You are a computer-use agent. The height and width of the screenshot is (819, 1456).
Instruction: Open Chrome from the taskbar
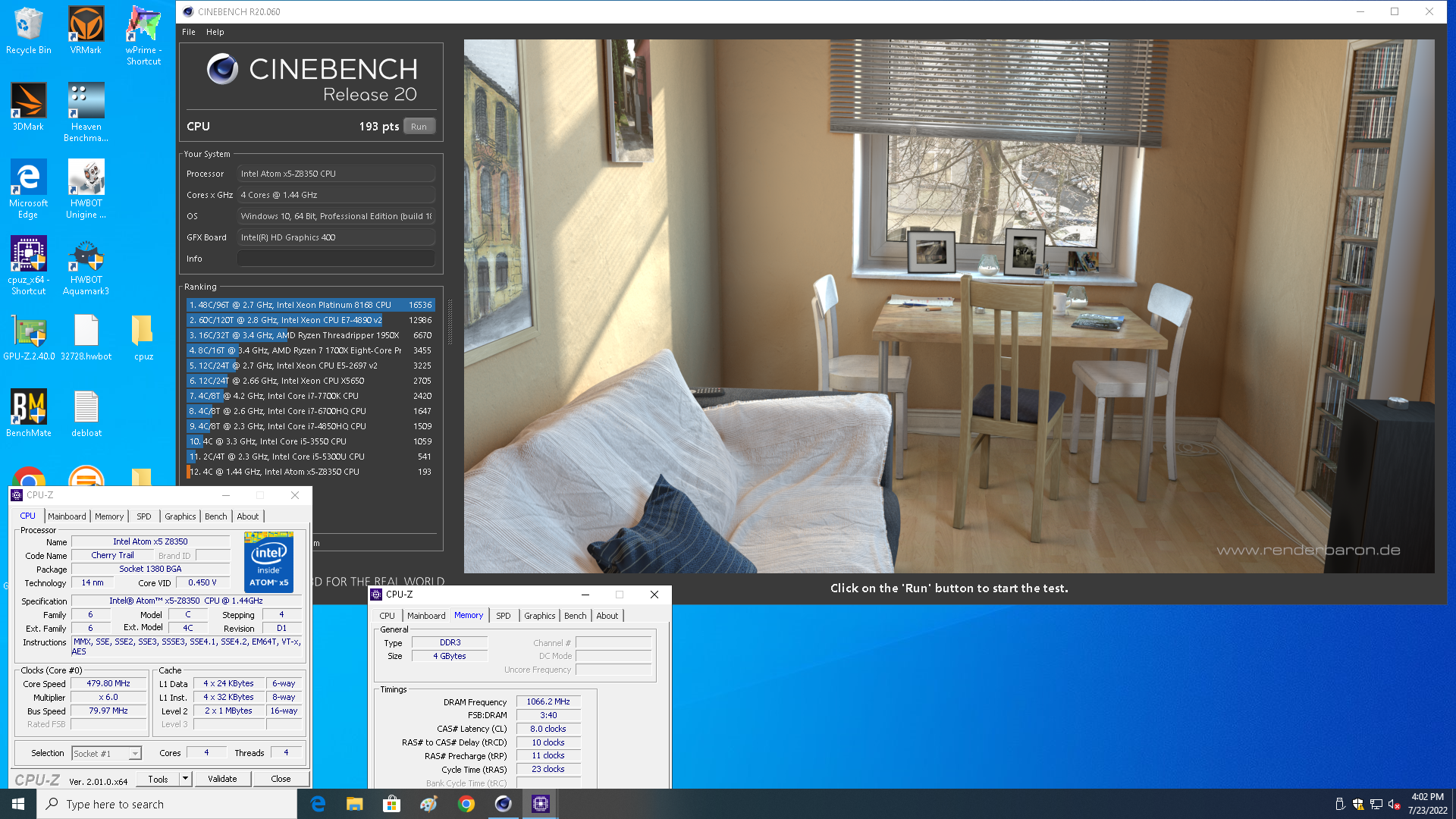(466, 804)
